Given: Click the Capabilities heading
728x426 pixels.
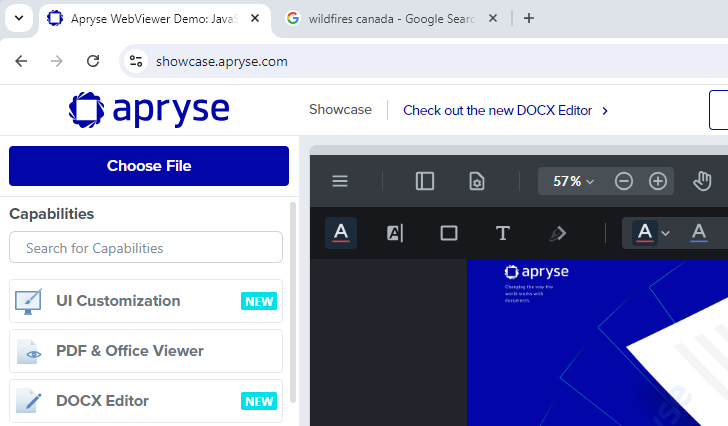Looking at the screenshot, I should 52,213.
